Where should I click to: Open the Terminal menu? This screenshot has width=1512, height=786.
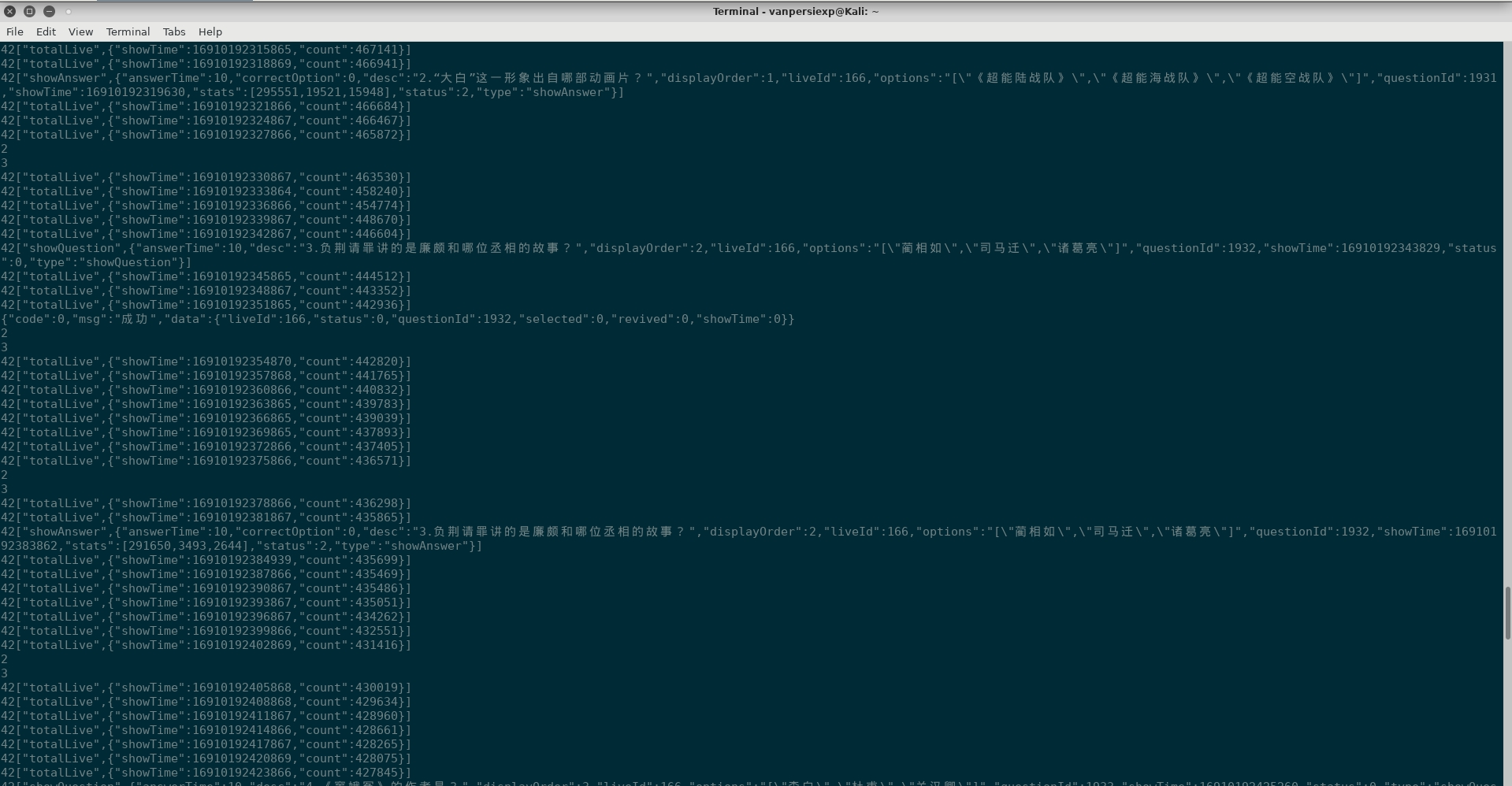tap(128, 32)
